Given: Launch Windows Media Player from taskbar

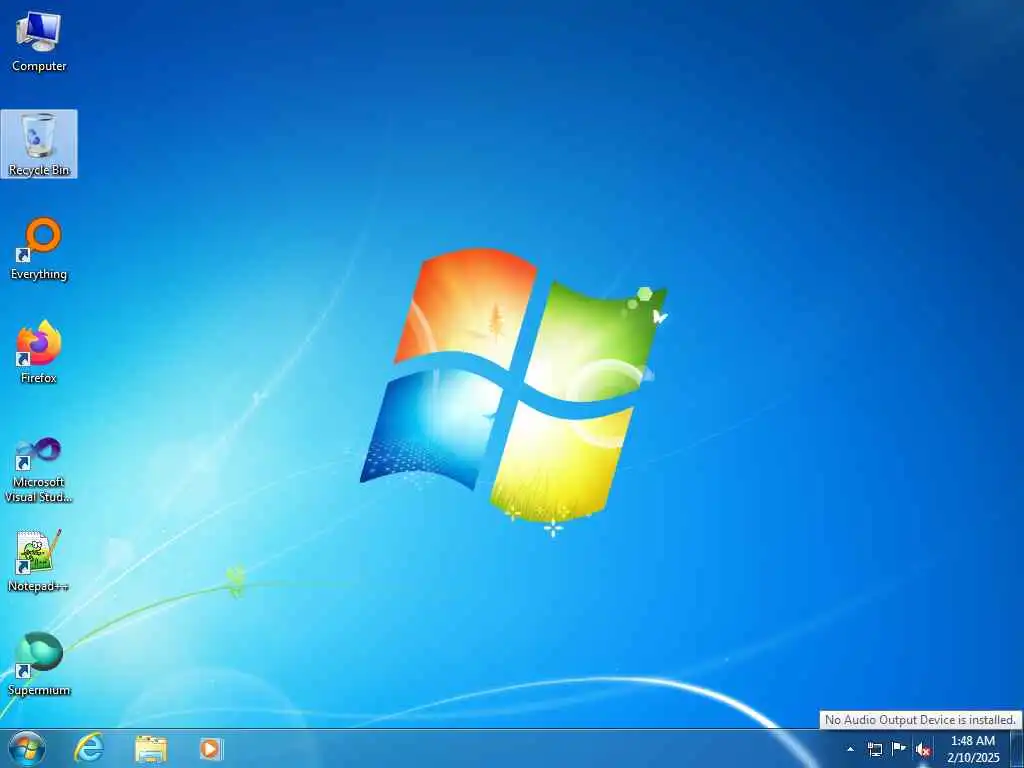Looking at the screenshot, I should tap(211, 748).
